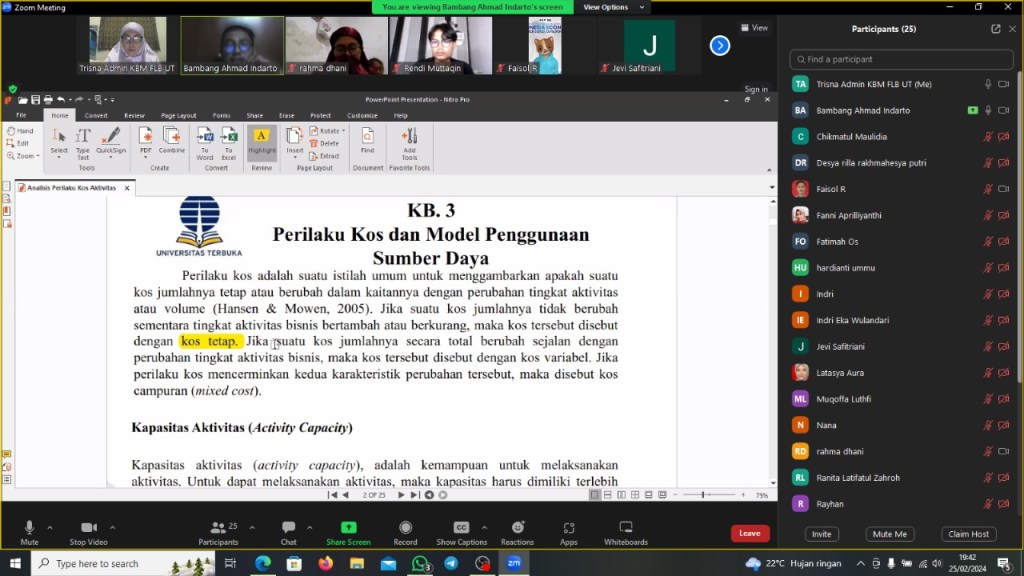The height and width of the screenshot is (576, 1024).
Task: Click the red Leave button
Action: (749, 534)
